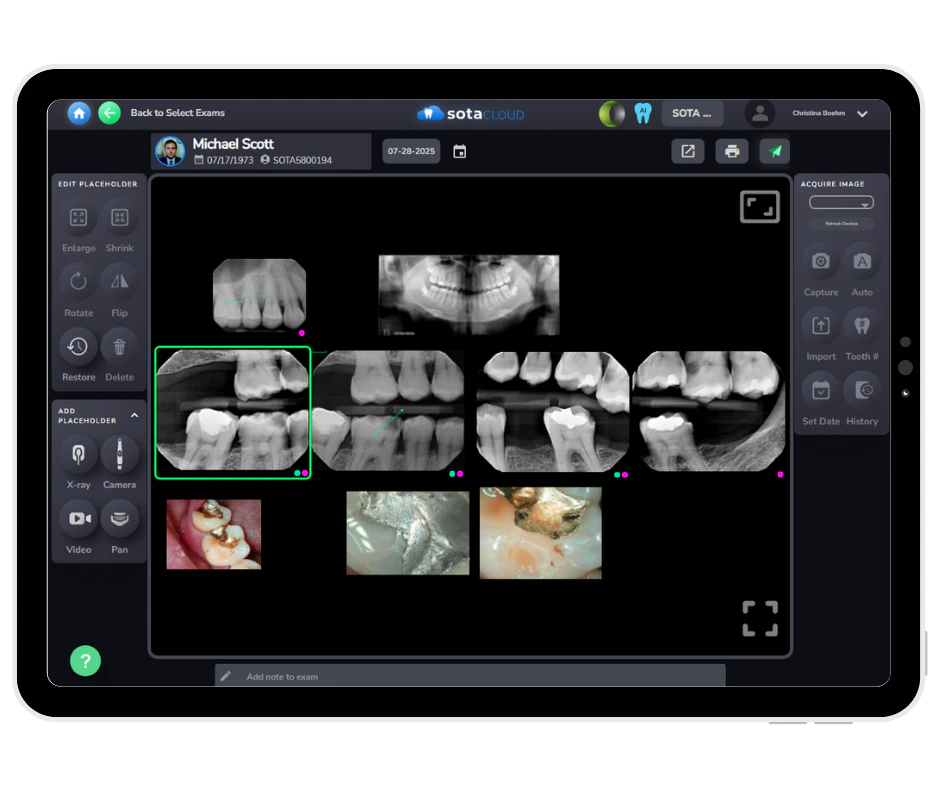Import an image into the exam
Viewport: 940px width, 788px height.
[821, 326]
